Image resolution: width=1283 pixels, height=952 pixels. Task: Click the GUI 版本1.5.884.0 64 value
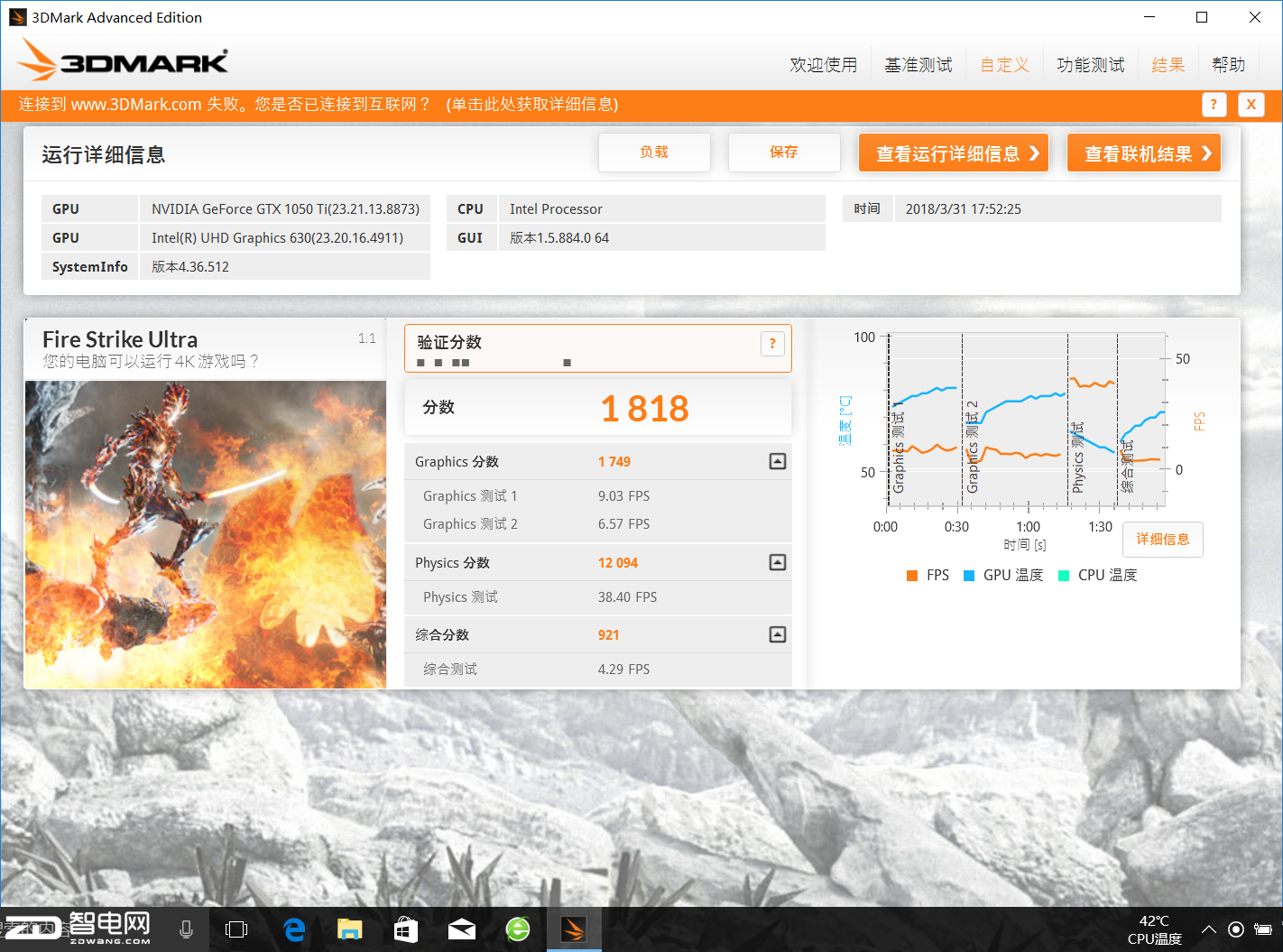[662, 237]
